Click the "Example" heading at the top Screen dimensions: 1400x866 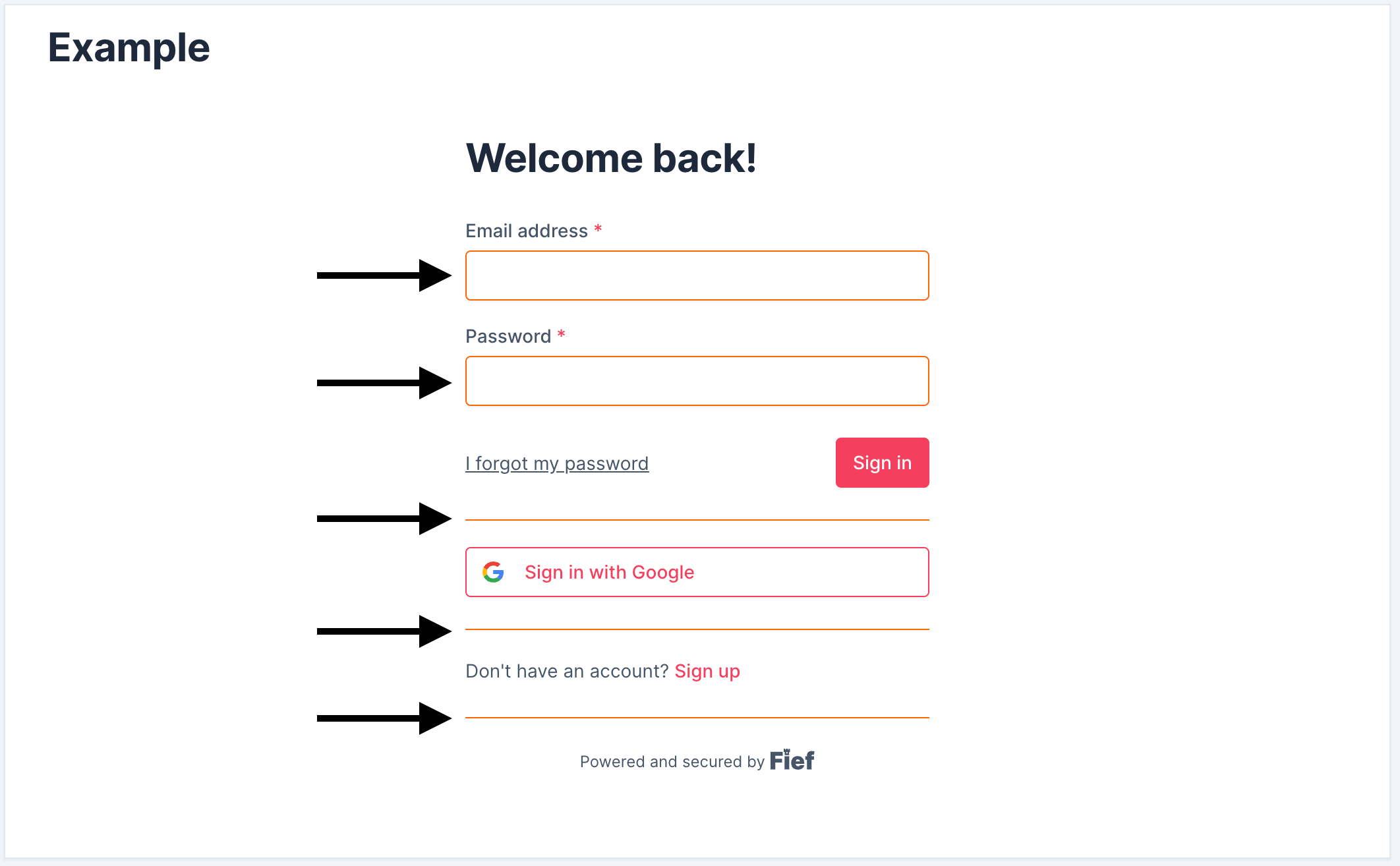coord(129,48)
